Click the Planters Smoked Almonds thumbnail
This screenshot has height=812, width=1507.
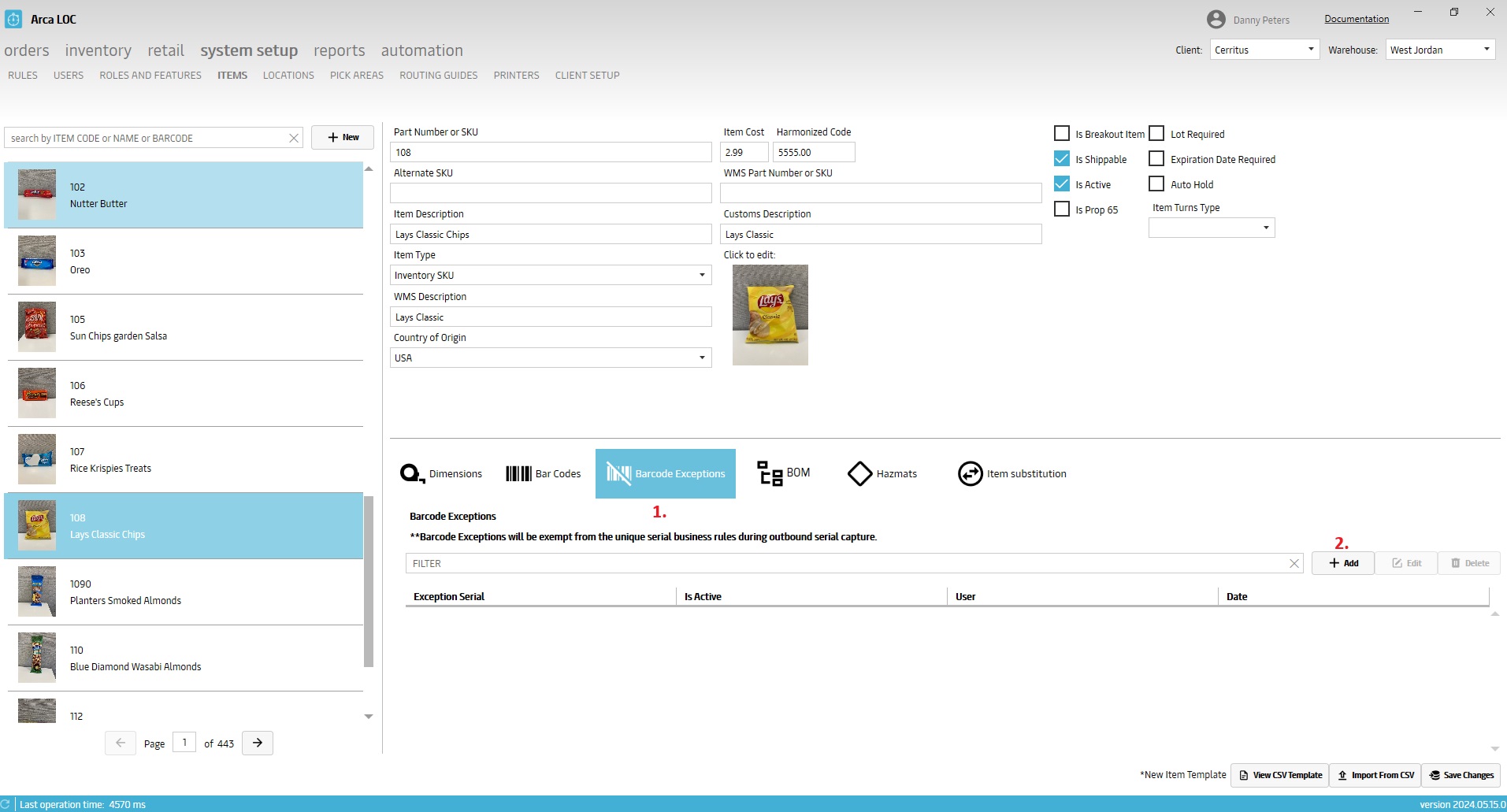(x=37, y=591)
